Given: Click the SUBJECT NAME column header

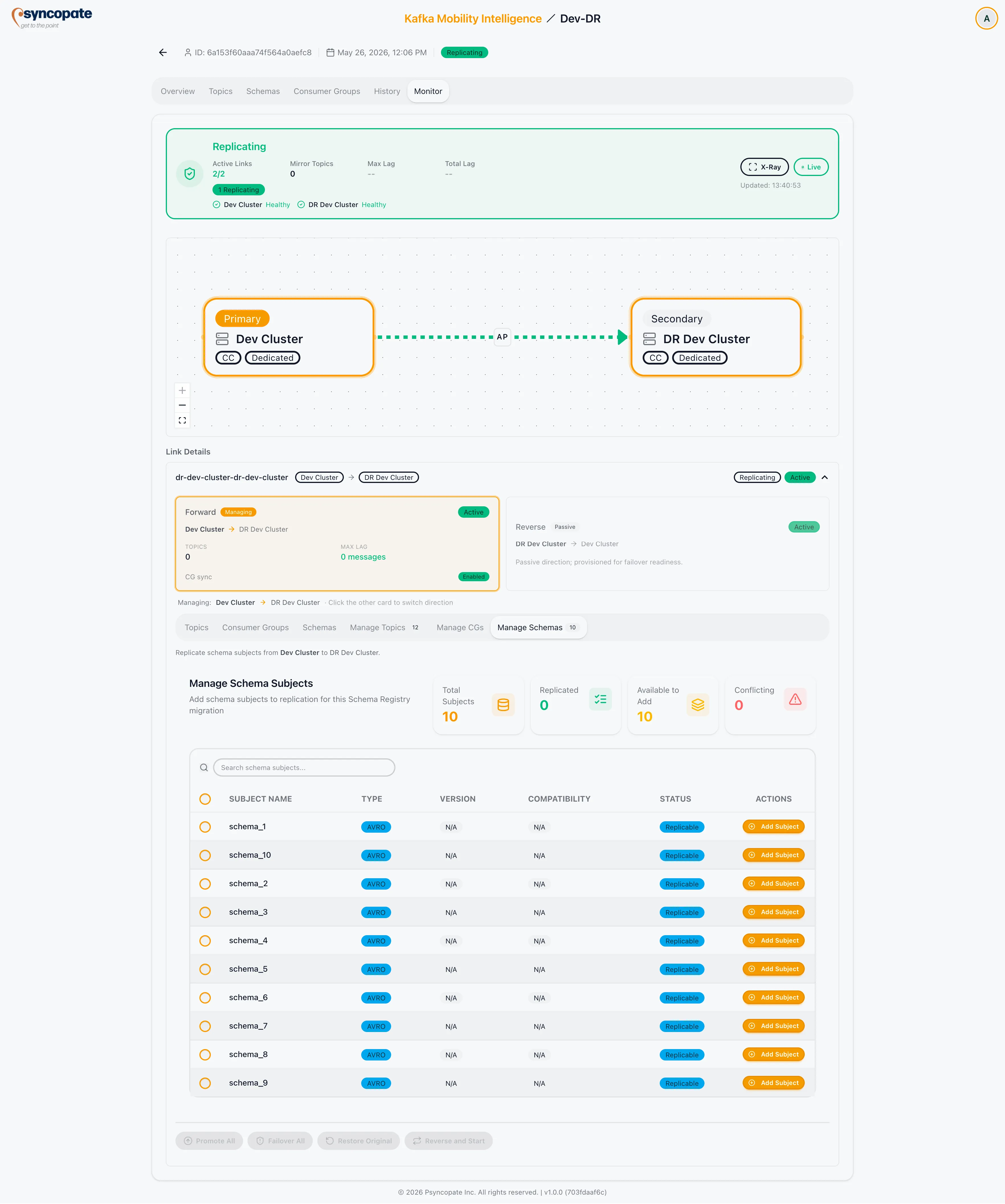Looking at the screenshot, I should 260,799.
